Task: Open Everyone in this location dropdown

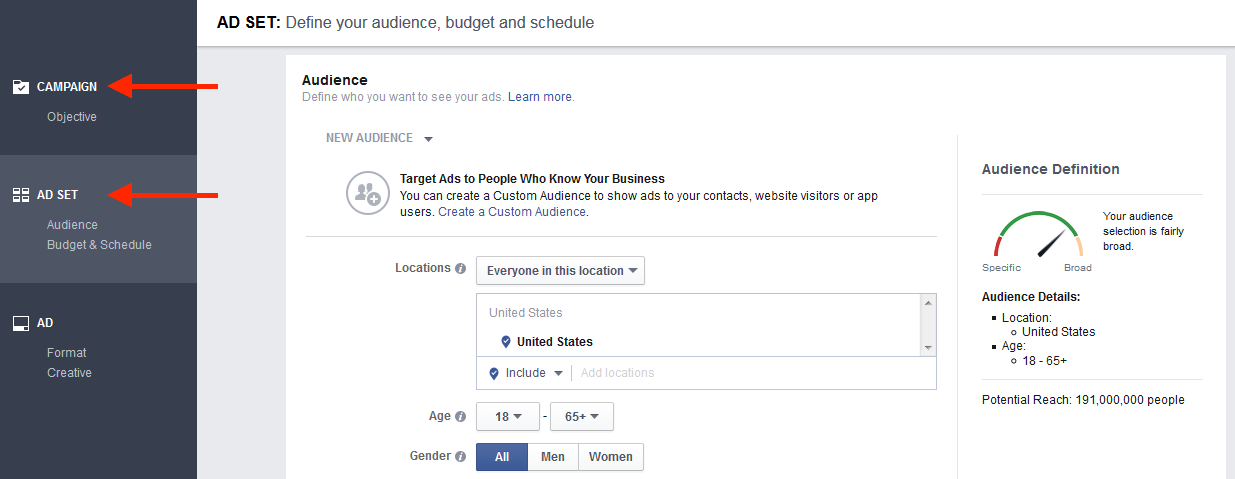Action: [x=560, y=271]
